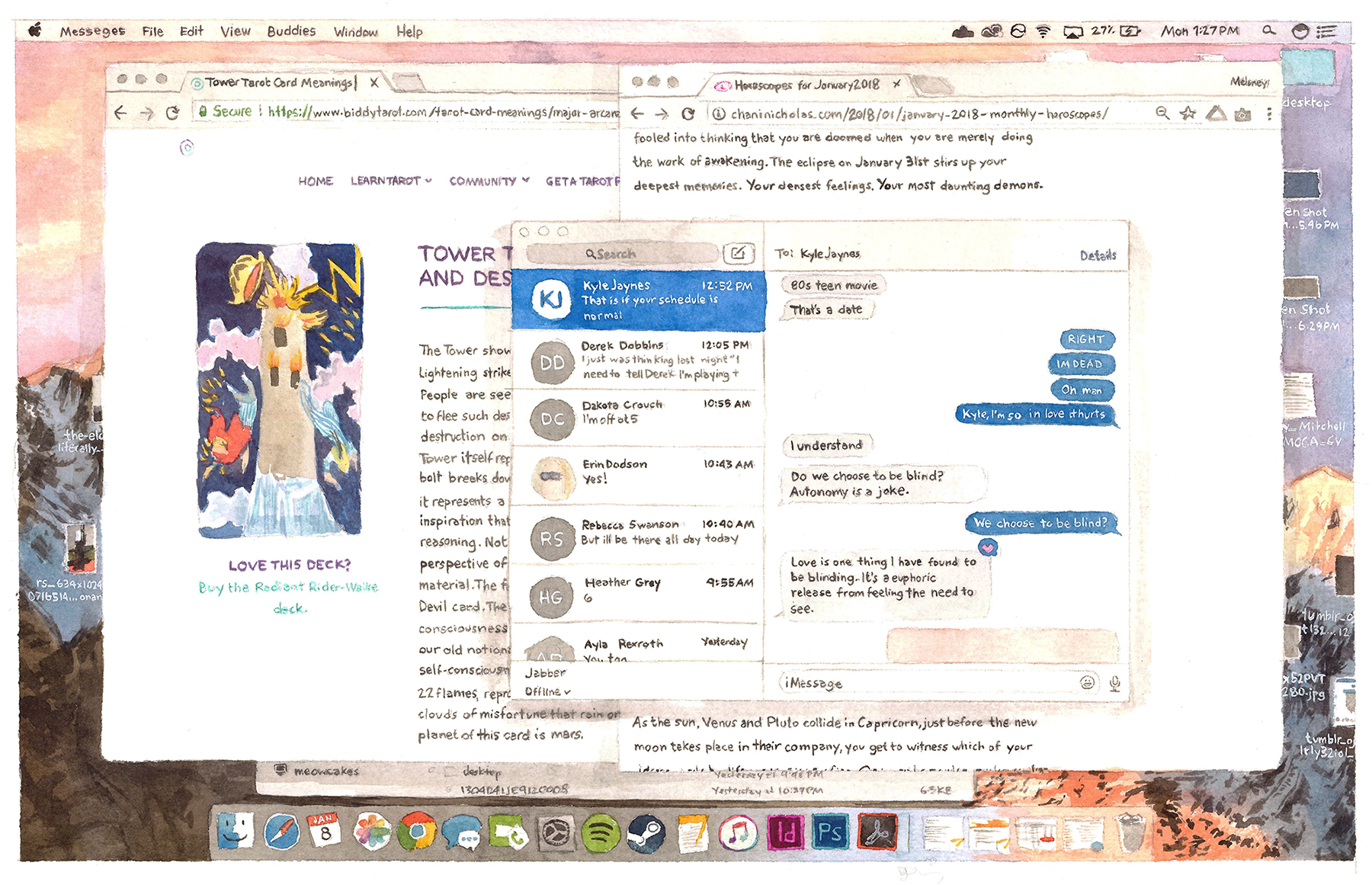Open the Edit menu
This screenshot has height=885, width=1372.
[191, 31]
